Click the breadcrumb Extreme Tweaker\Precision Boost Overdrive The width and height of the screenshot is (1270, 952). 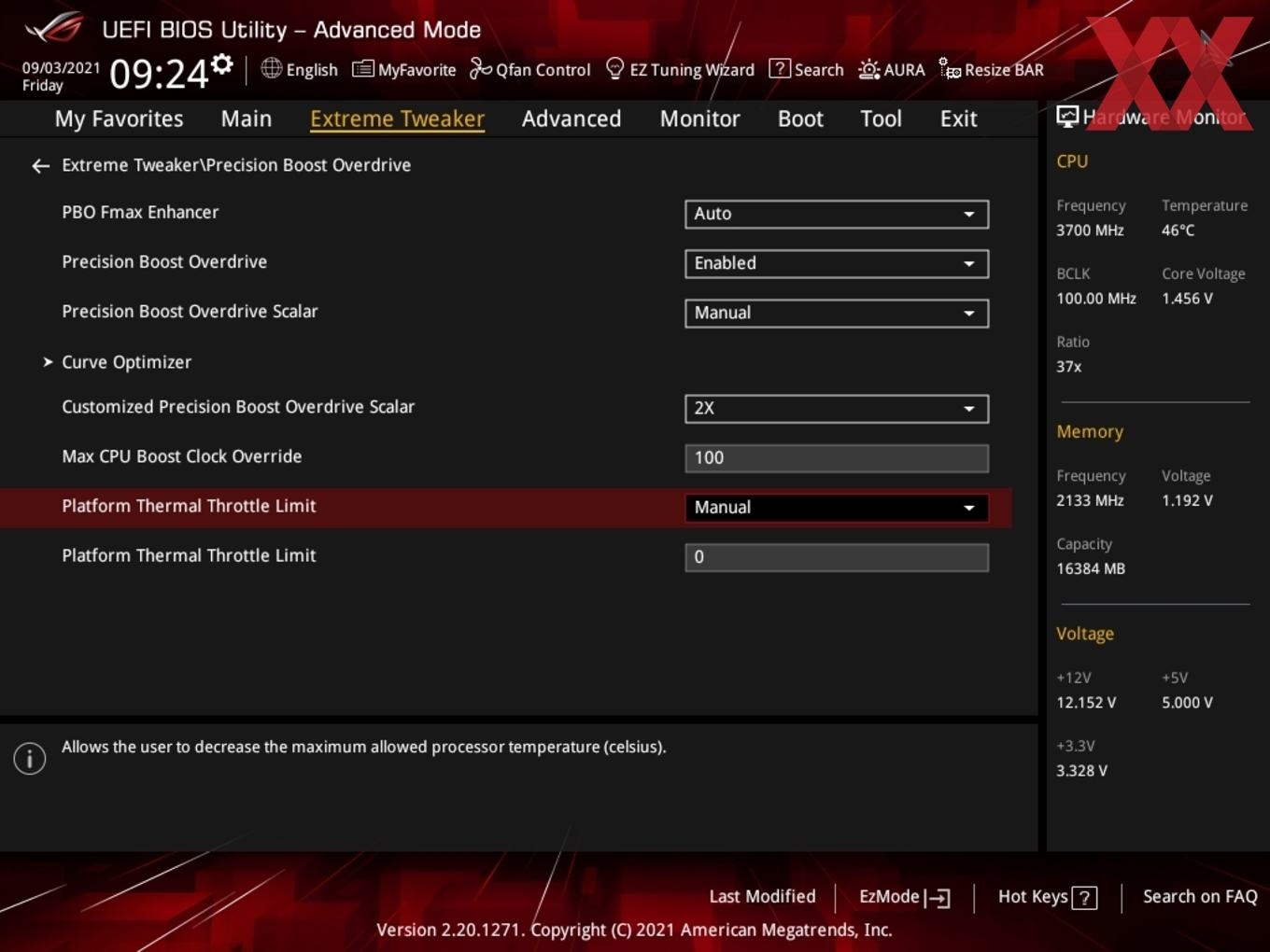tap(236, 165)
